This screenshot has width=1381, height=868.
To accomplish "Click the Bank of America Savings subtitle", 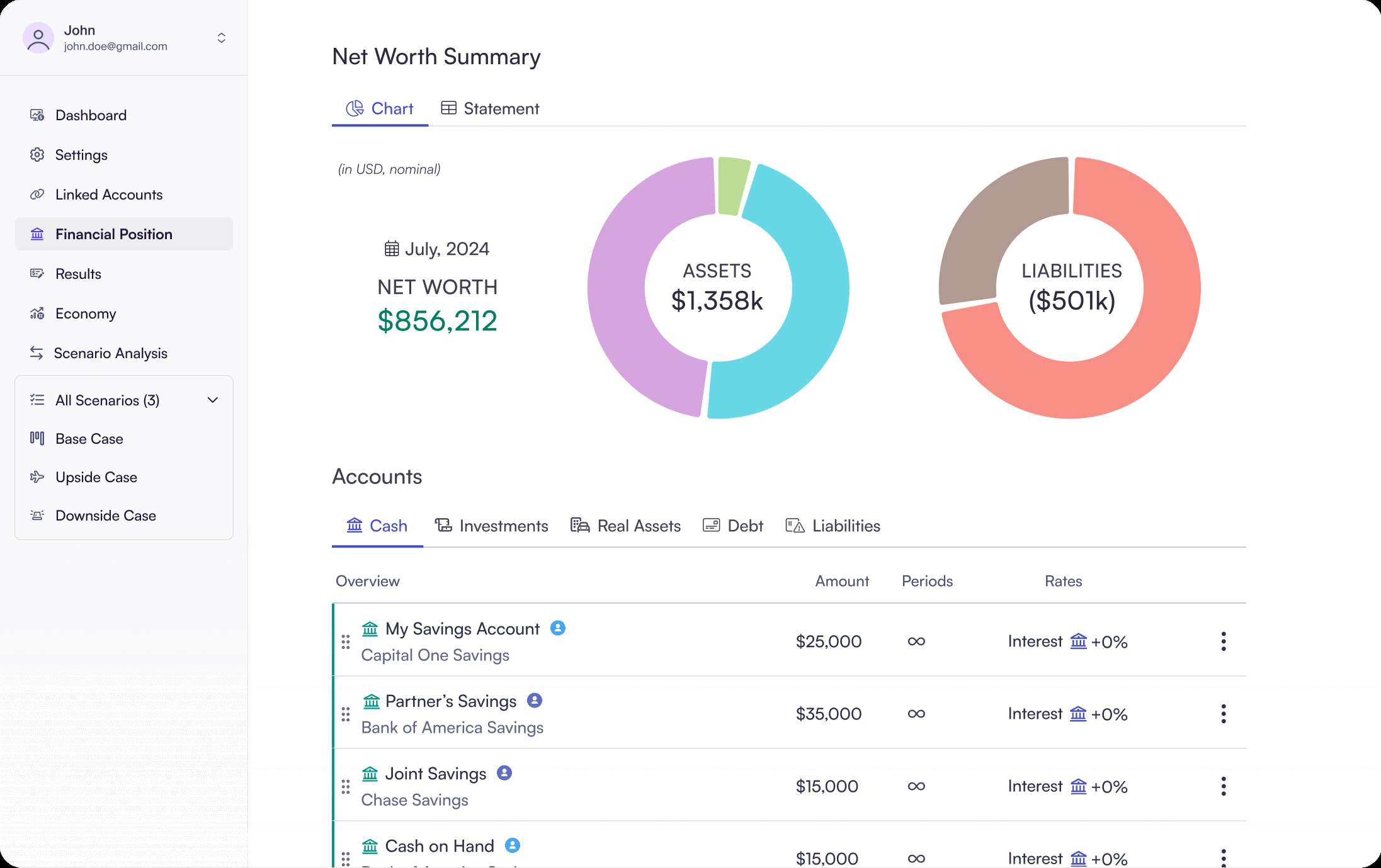I will pos(452,728).
